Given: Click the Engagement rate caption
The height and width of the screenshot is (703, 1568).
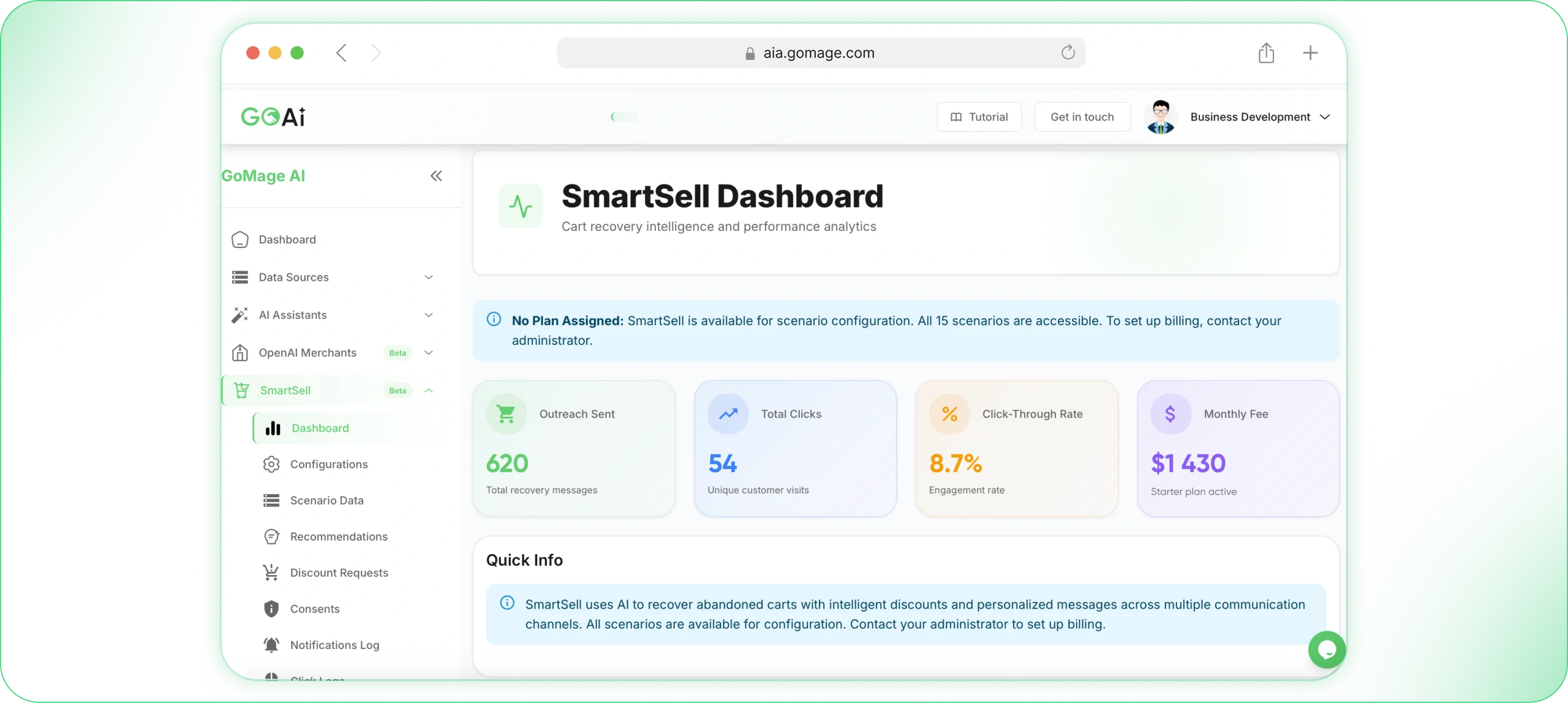Looking at the screenshot, I should click(x=967, y=490).
